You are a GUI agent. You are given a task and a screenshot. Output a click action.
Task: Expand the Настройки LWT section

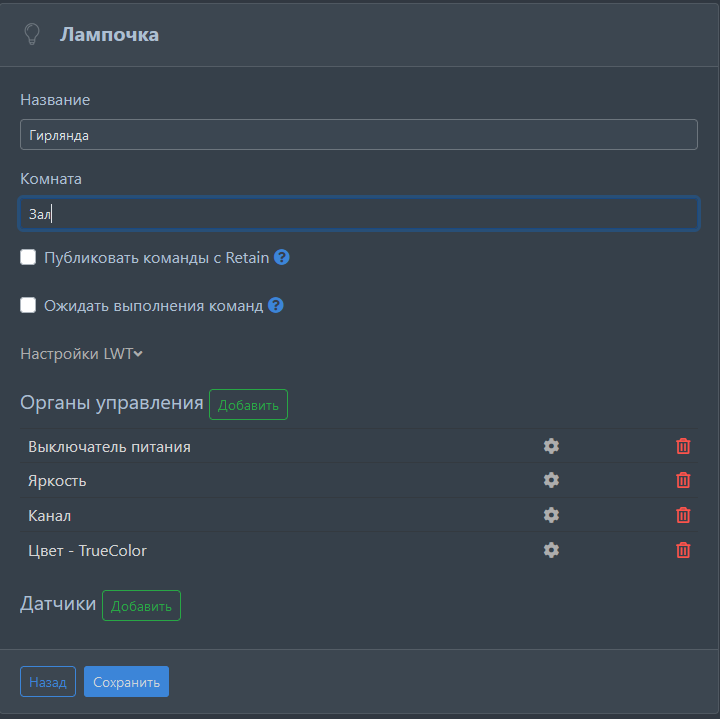point(82,353)
